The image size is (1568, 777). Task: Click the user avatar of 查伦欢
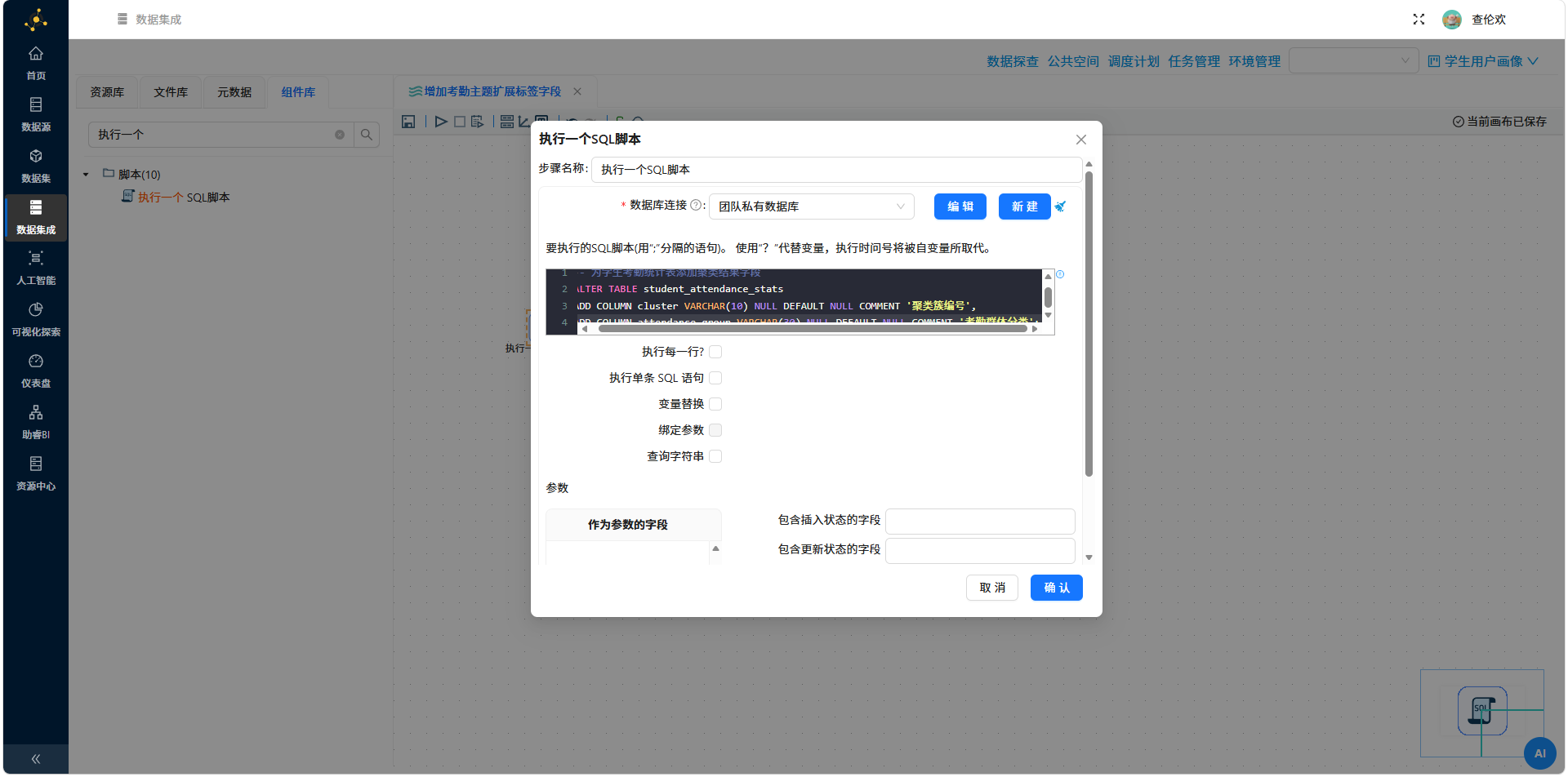(x=1451, y=20)
